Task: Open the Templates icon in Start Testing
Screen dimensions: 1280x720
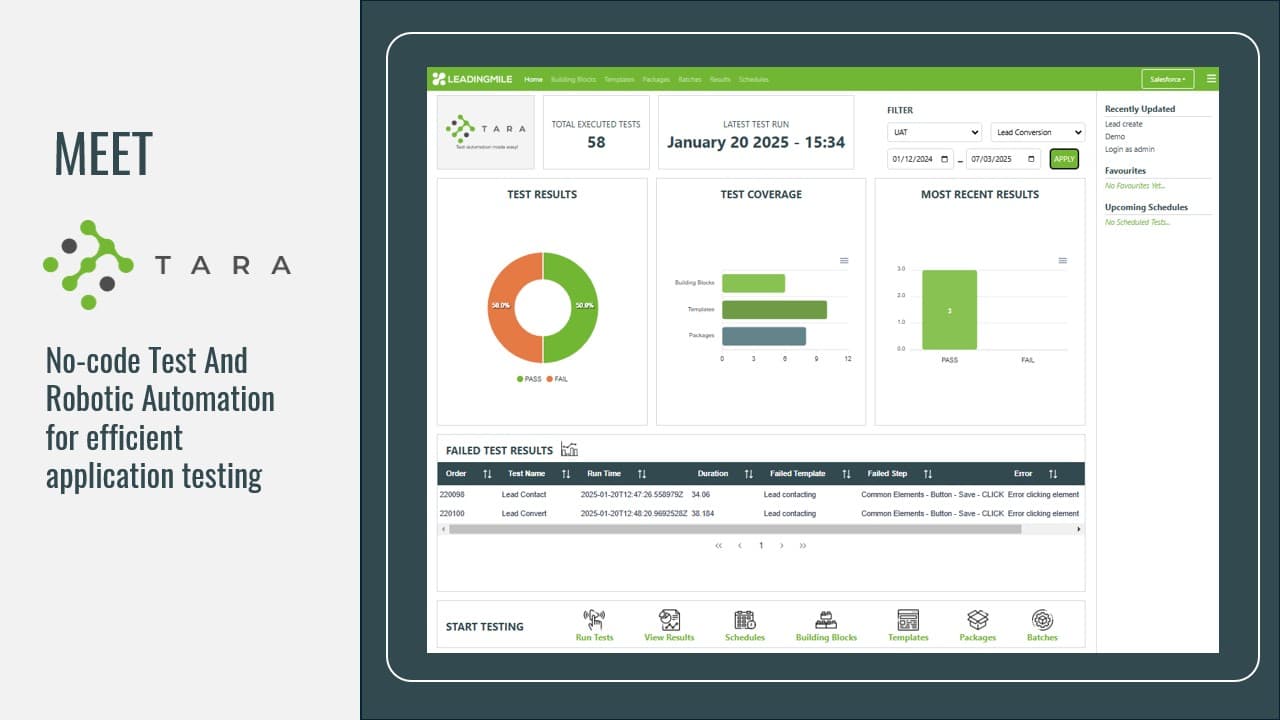Action: (908, 620)
